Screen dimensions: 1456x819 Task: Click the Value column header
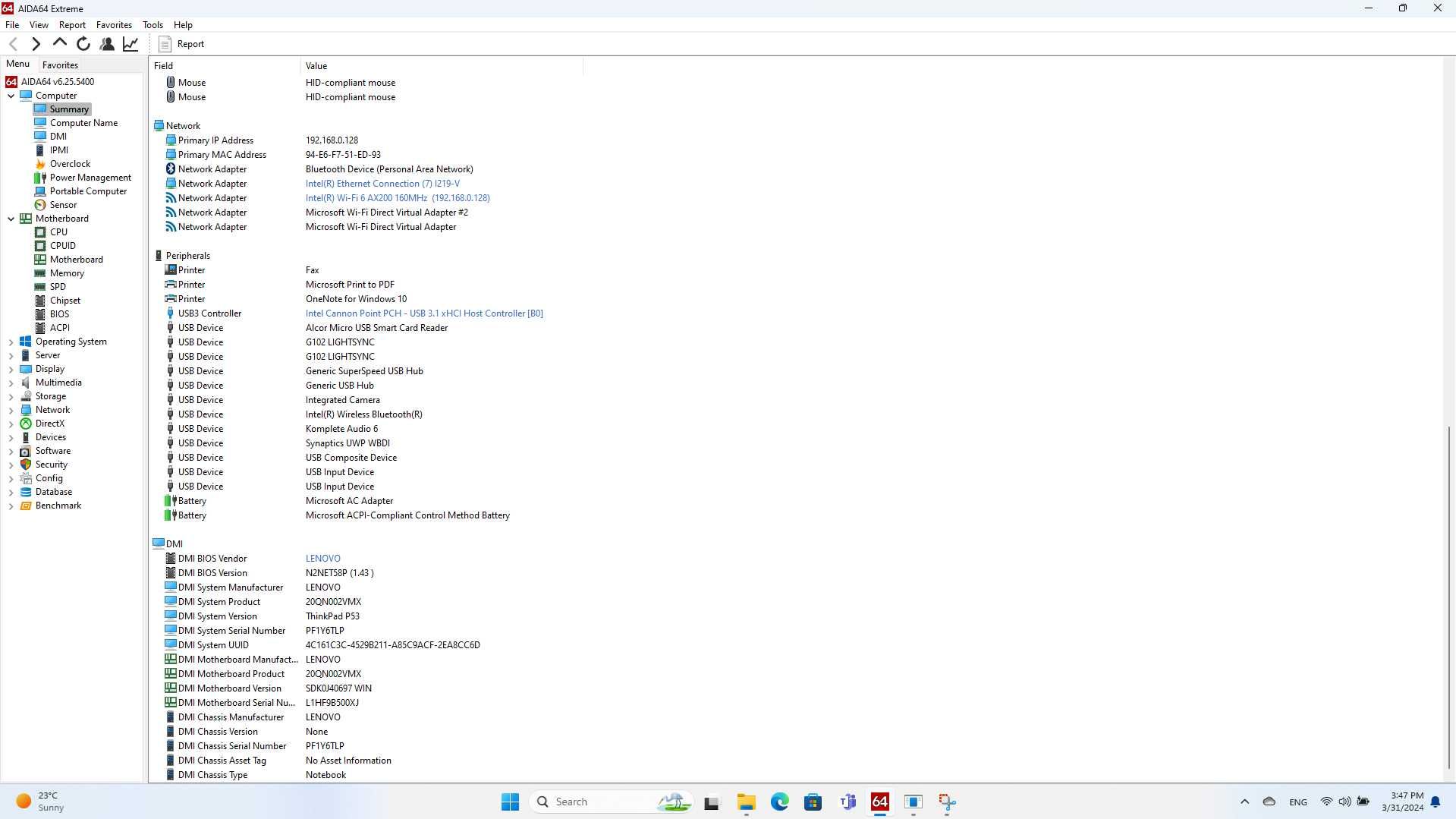click(442, 66)
